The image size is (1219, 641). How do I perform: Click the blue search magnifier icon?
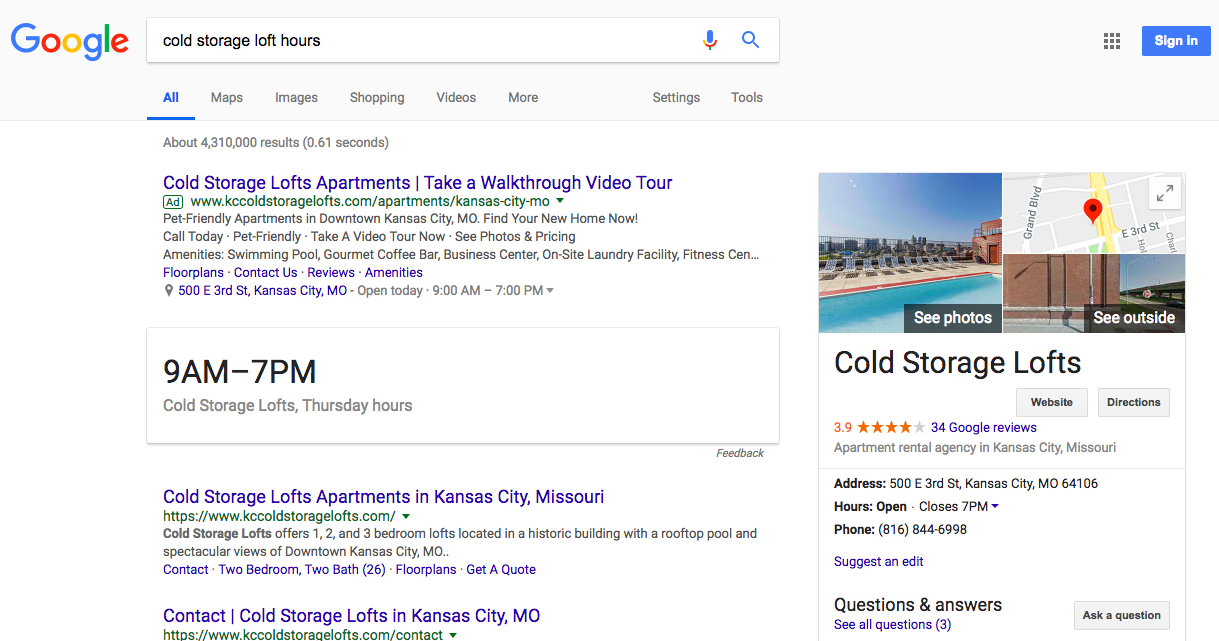(750, 40)
